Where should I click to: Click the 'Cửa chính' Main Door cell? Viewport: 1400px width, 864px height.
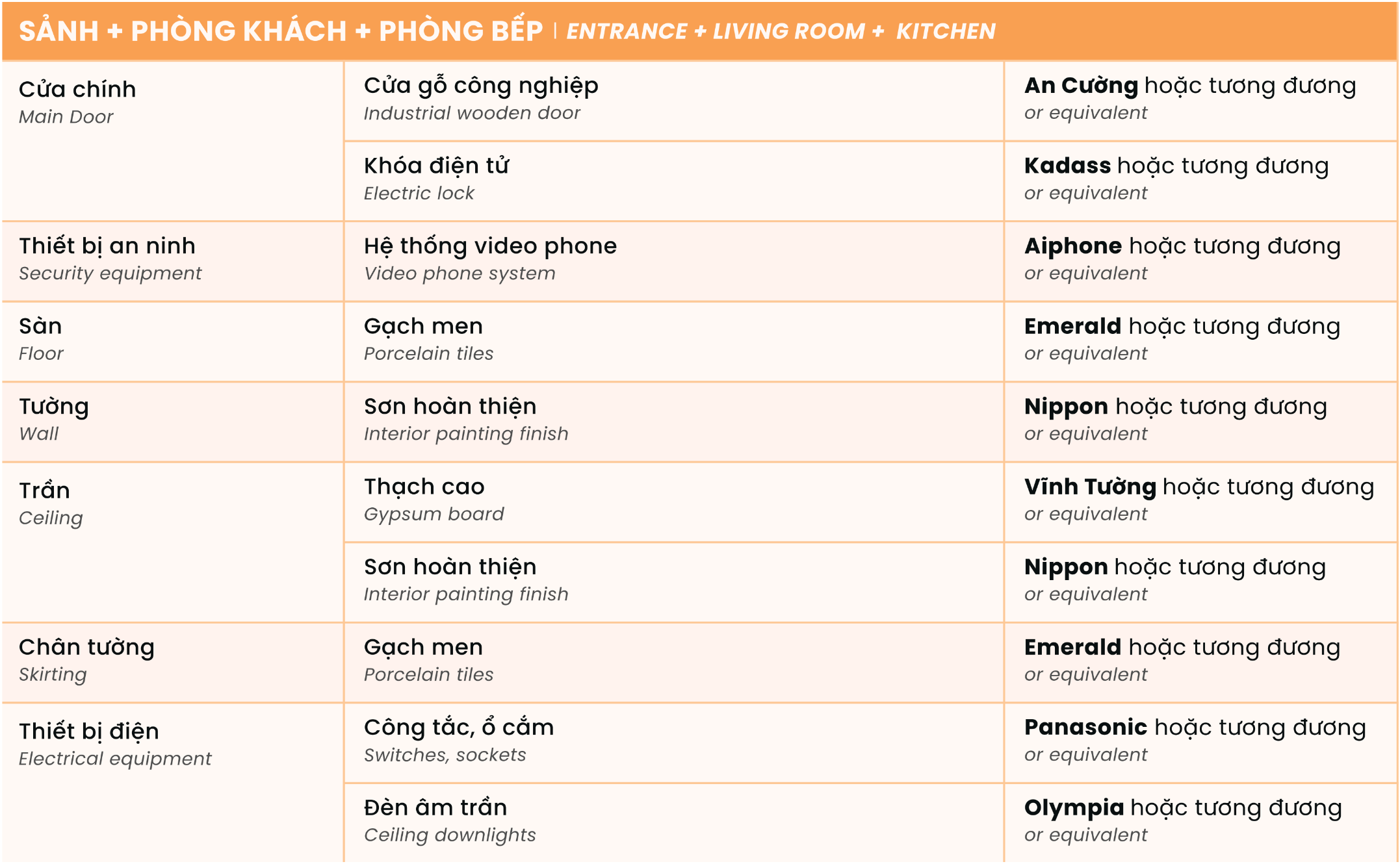[77, 90]
